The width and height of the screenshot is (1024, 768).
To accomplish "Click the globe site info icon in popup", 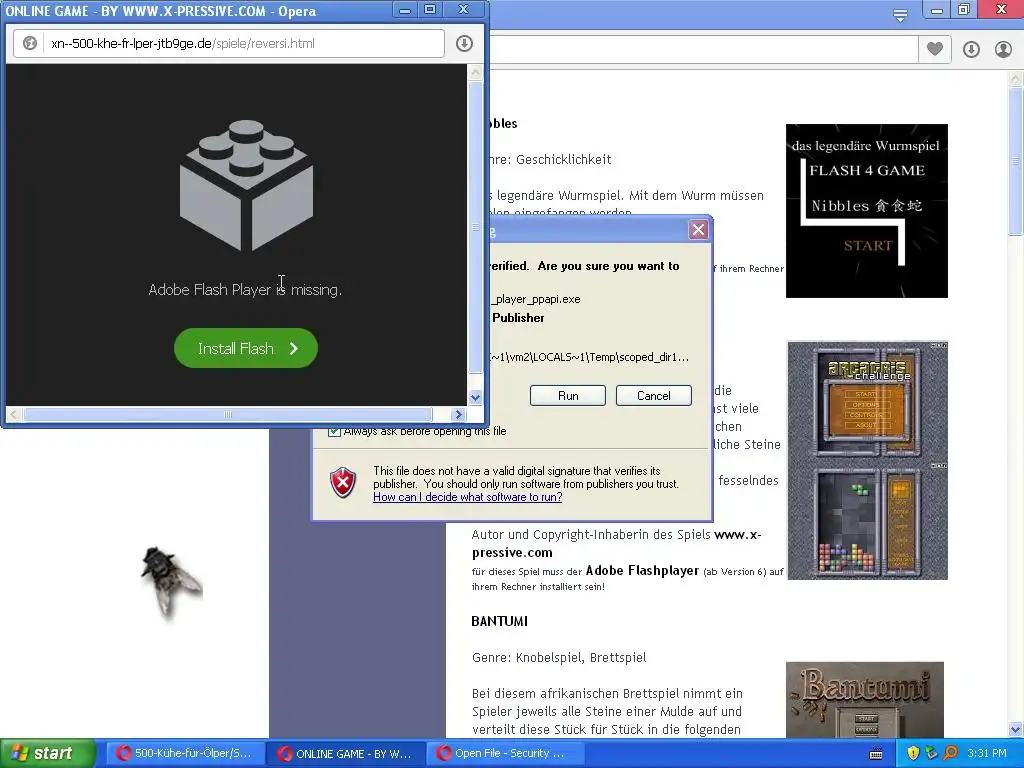I will [29, 44].
